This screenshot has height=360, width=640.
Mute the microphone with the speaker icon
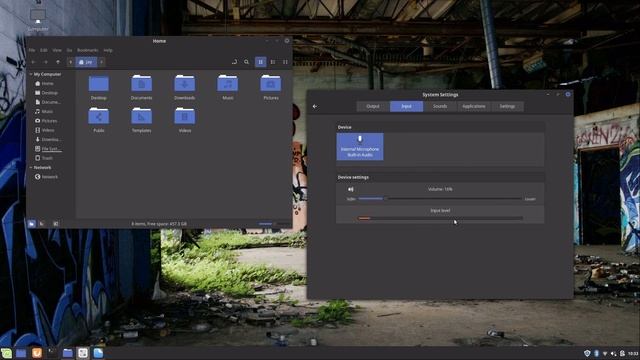point(351,189)
